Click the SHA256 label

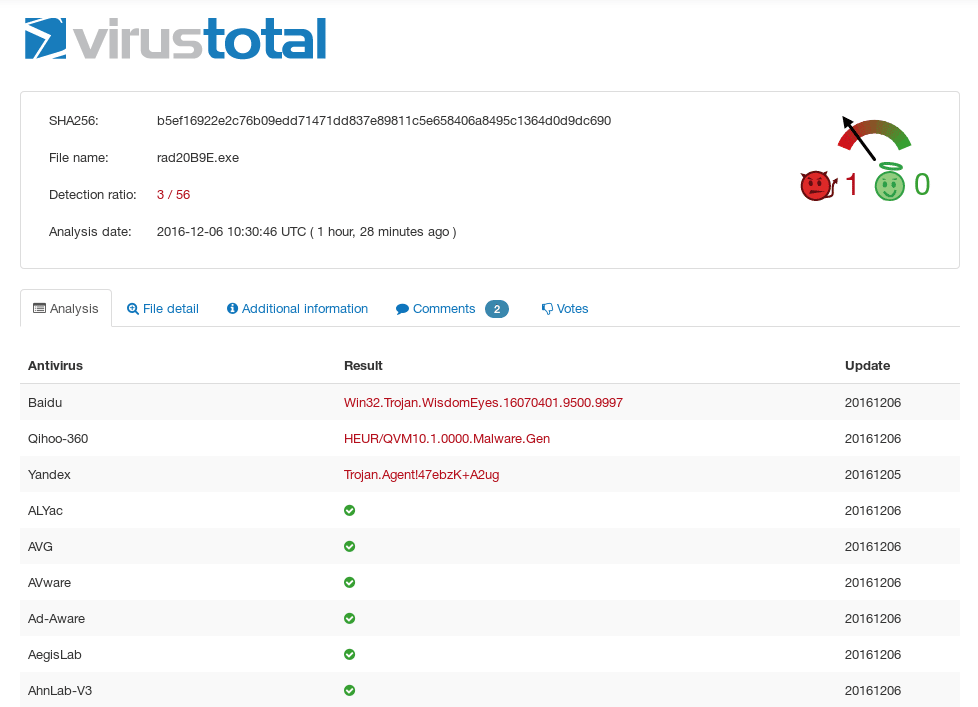tap(74, 121)
